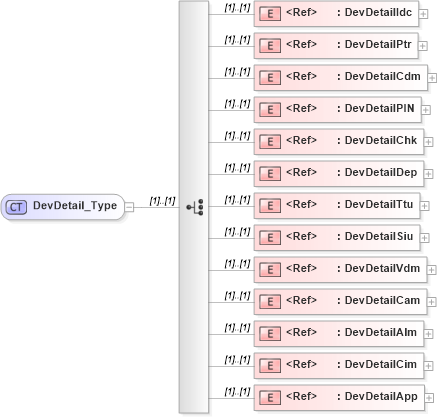Click the [1]..[1] cardinality of DevDetailIdc
This screenshot has width=437, height=417.
237,8
